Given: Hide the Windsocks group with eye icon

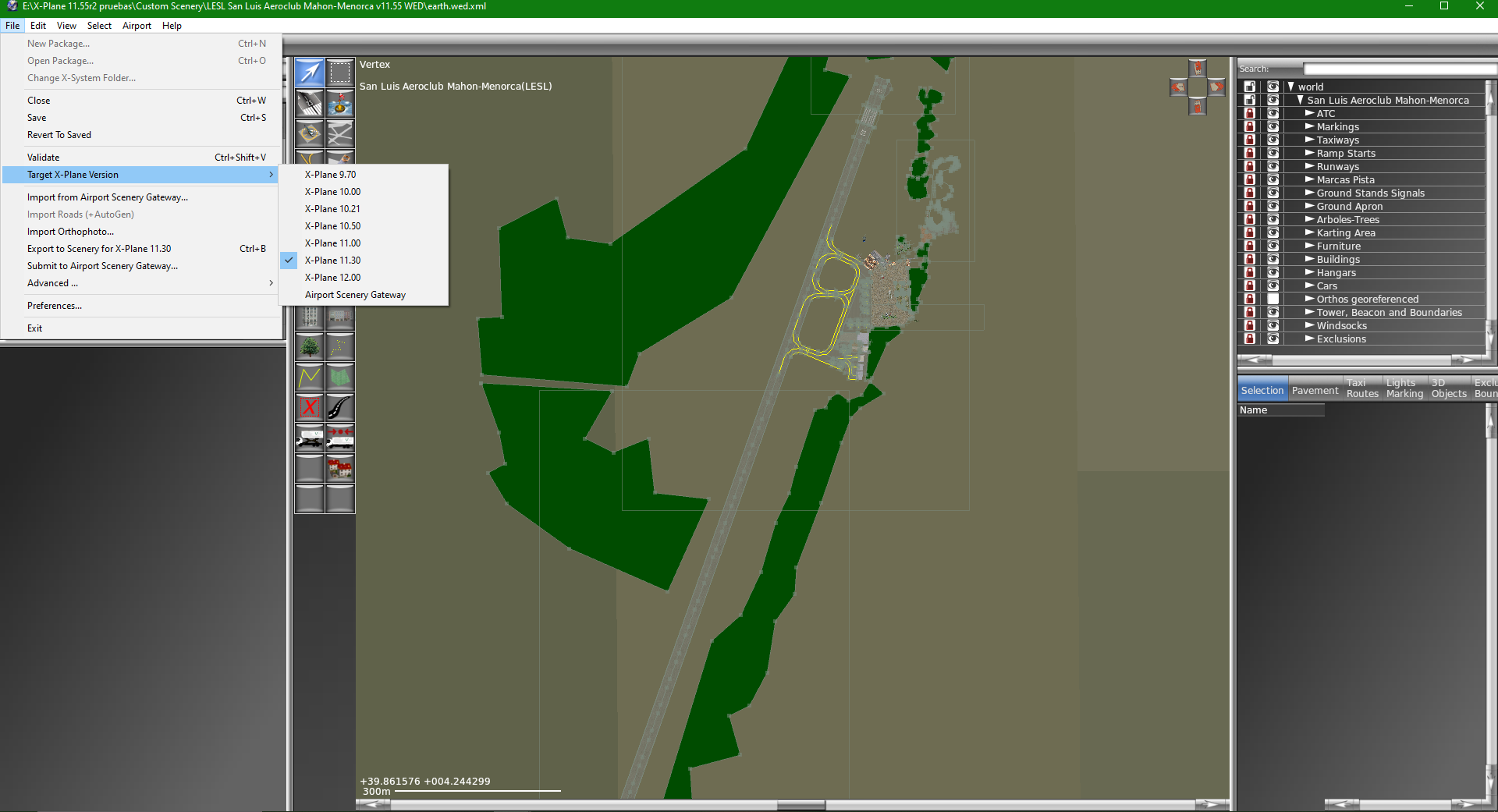Looking at the screenshot, I should coord(1273,325).
